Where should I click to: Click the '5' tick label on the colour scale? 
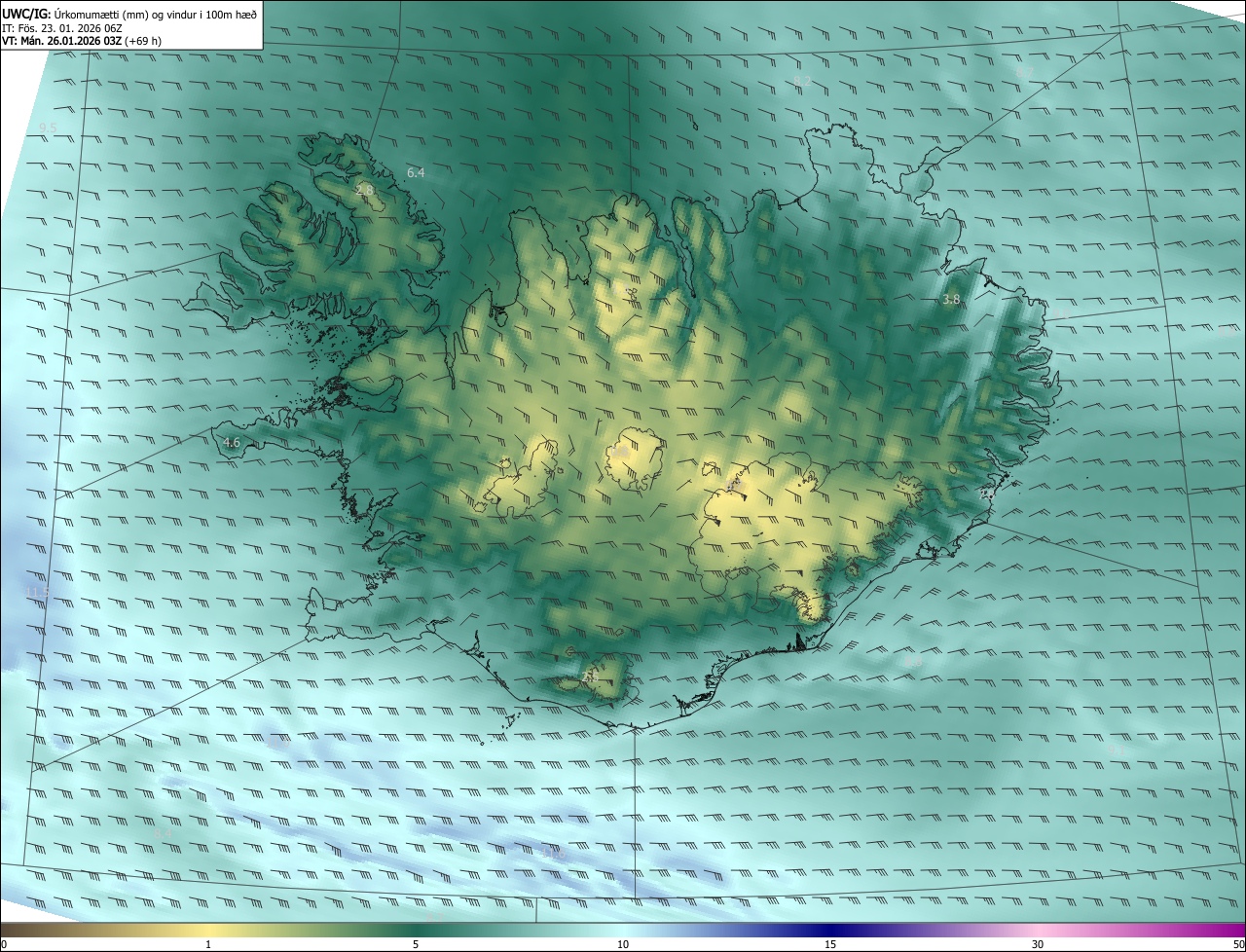[x=416, y=945]
